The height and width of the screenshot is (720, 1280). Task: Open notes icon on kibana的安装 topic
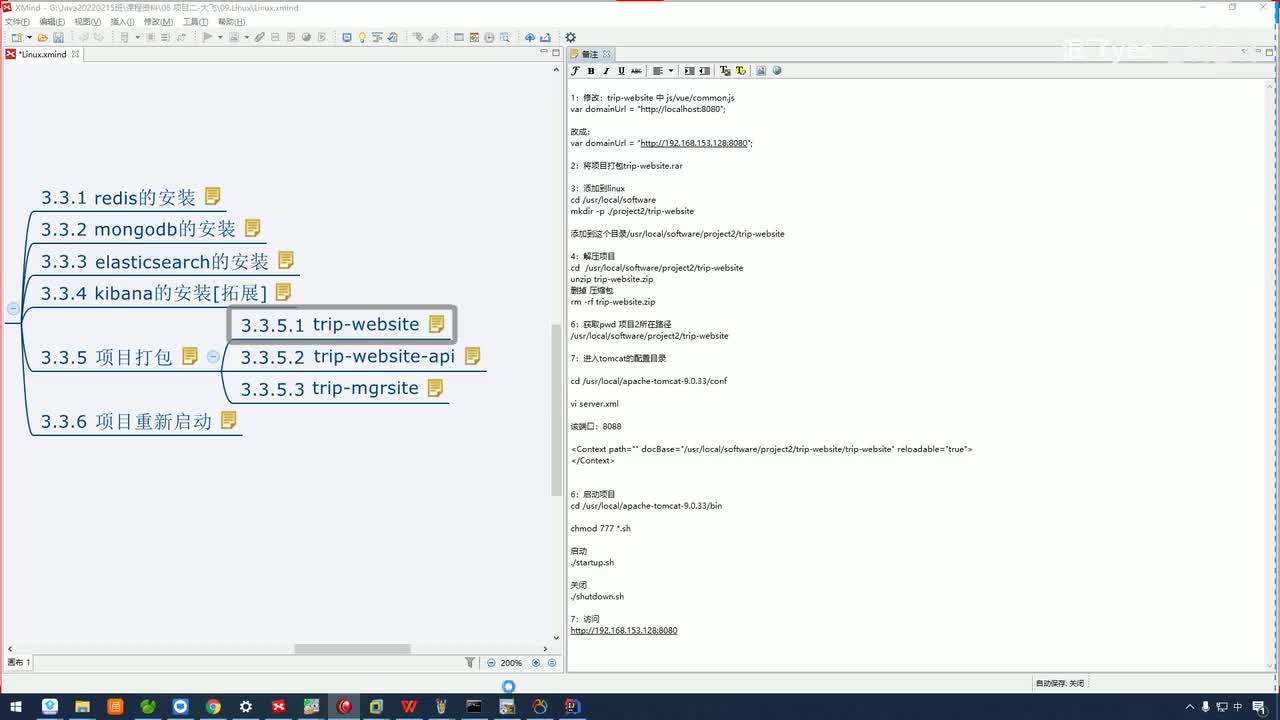tap(283, 292)
